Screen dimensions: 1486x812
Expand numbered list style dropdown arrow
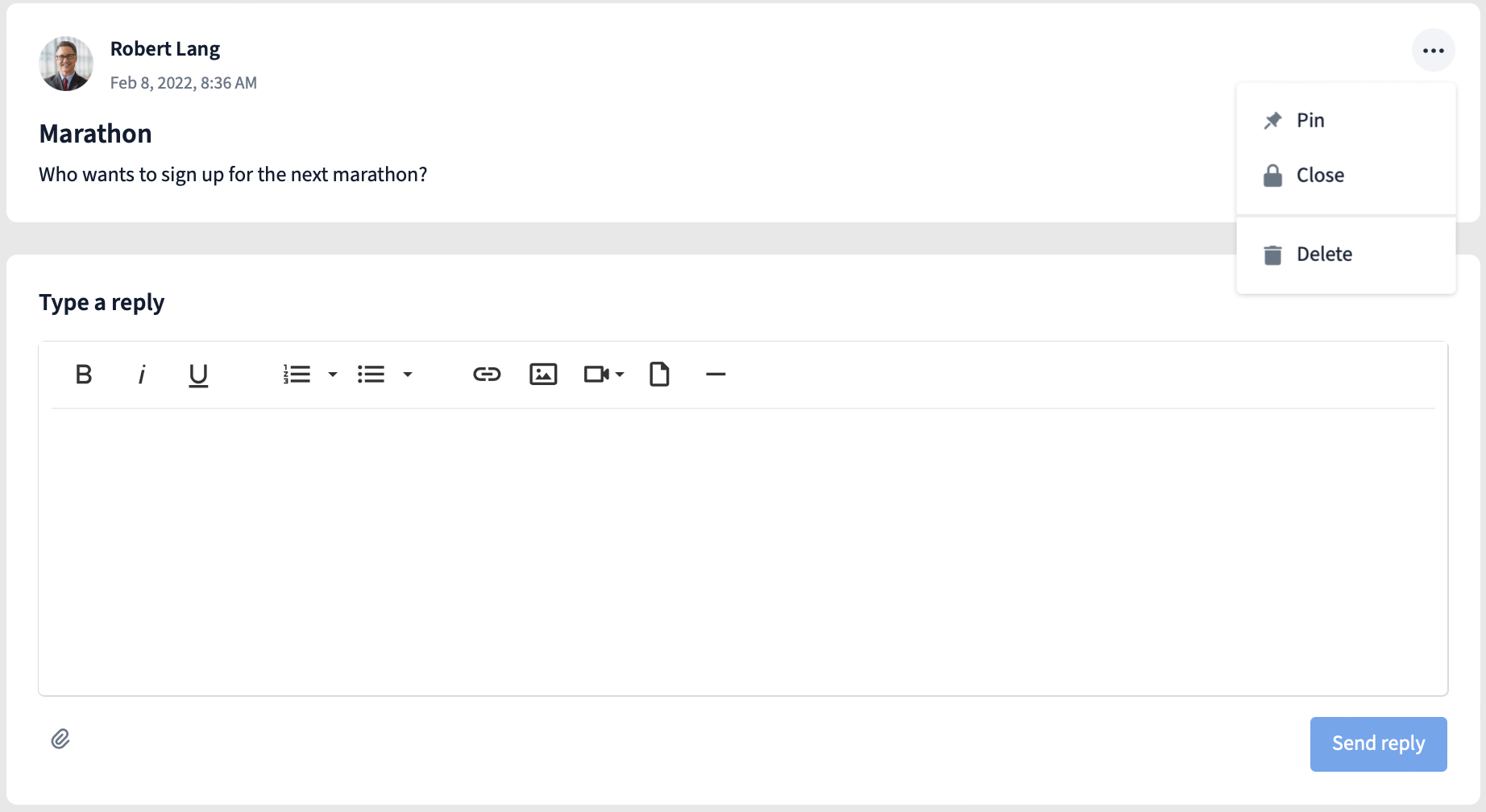(x=332, y=375)
